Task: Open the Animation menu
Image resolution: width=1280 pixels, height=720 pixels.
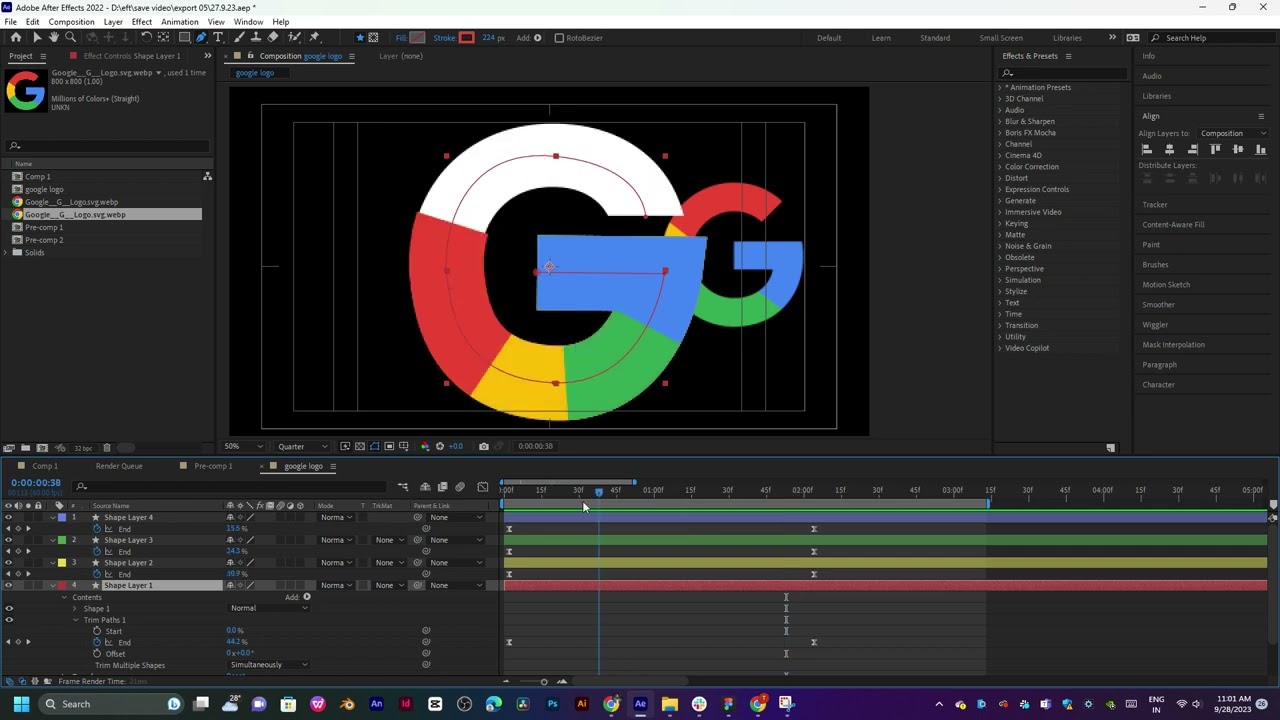Action: coord(180,22)
